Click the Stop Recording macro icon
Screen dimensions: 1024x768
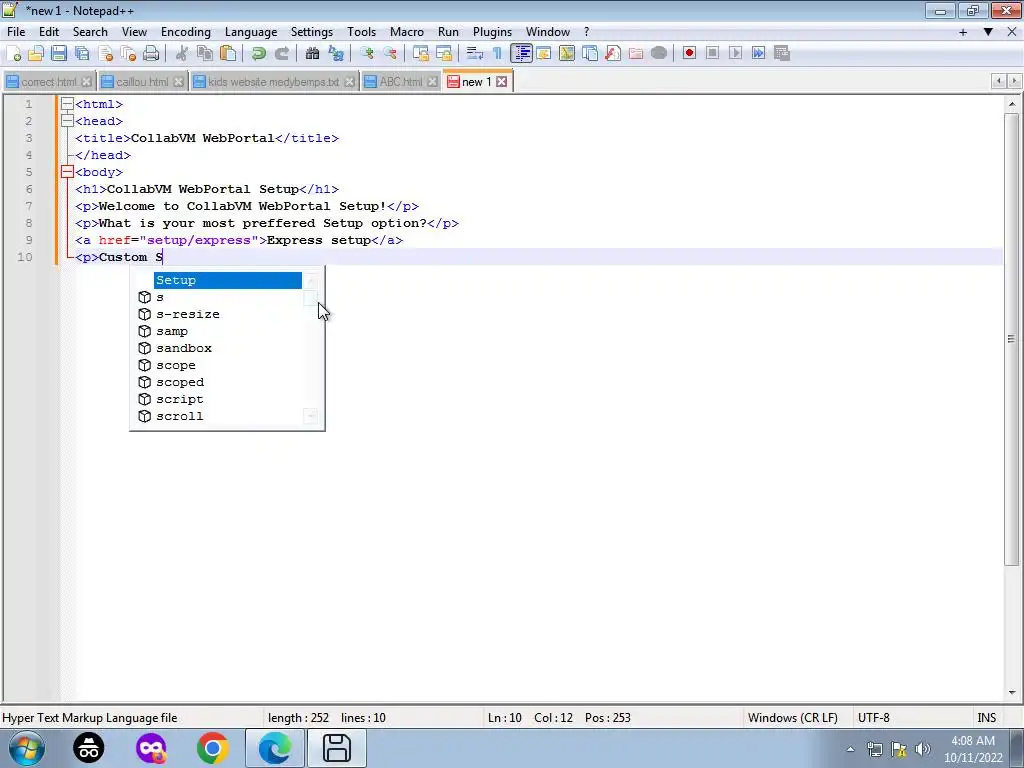pyautogui.click(x=712, y=54)
